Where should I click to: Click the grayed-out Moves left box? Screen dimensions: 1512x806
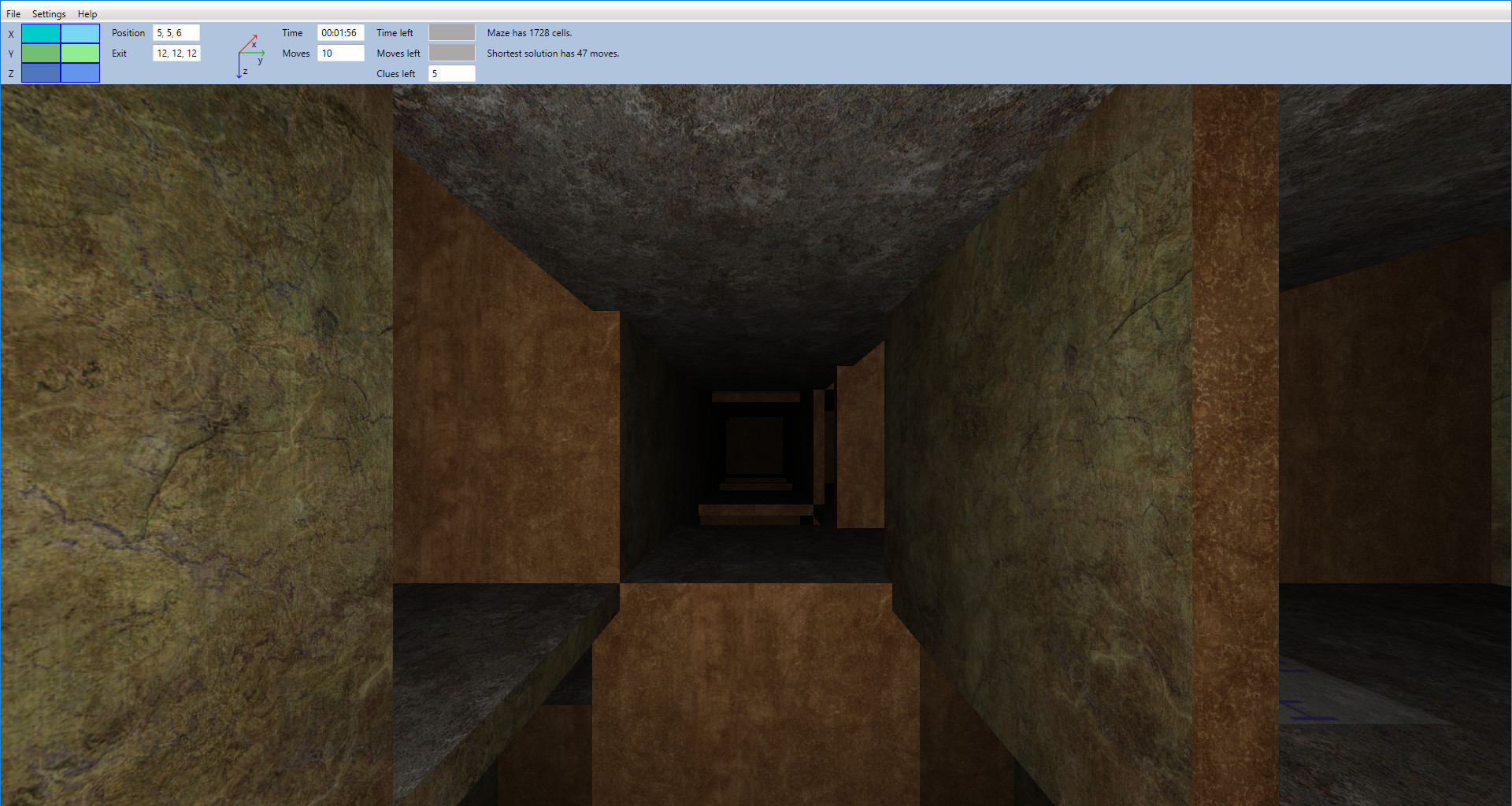pos(452,52)
